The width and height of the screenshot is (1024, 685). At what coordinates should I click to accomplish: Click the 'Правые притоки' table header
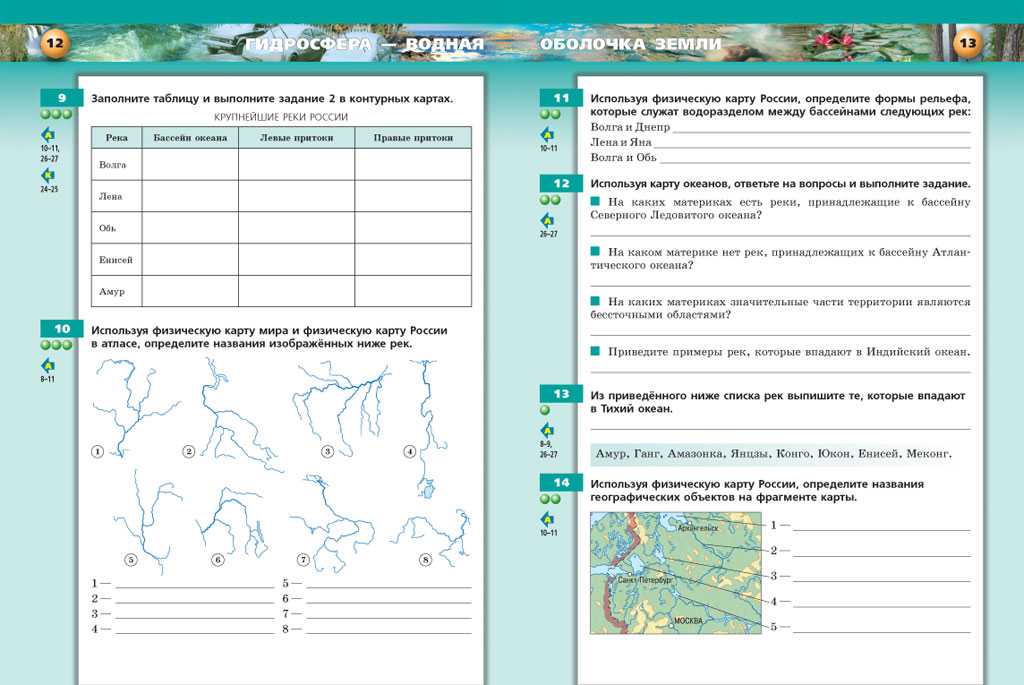(413, 138)
